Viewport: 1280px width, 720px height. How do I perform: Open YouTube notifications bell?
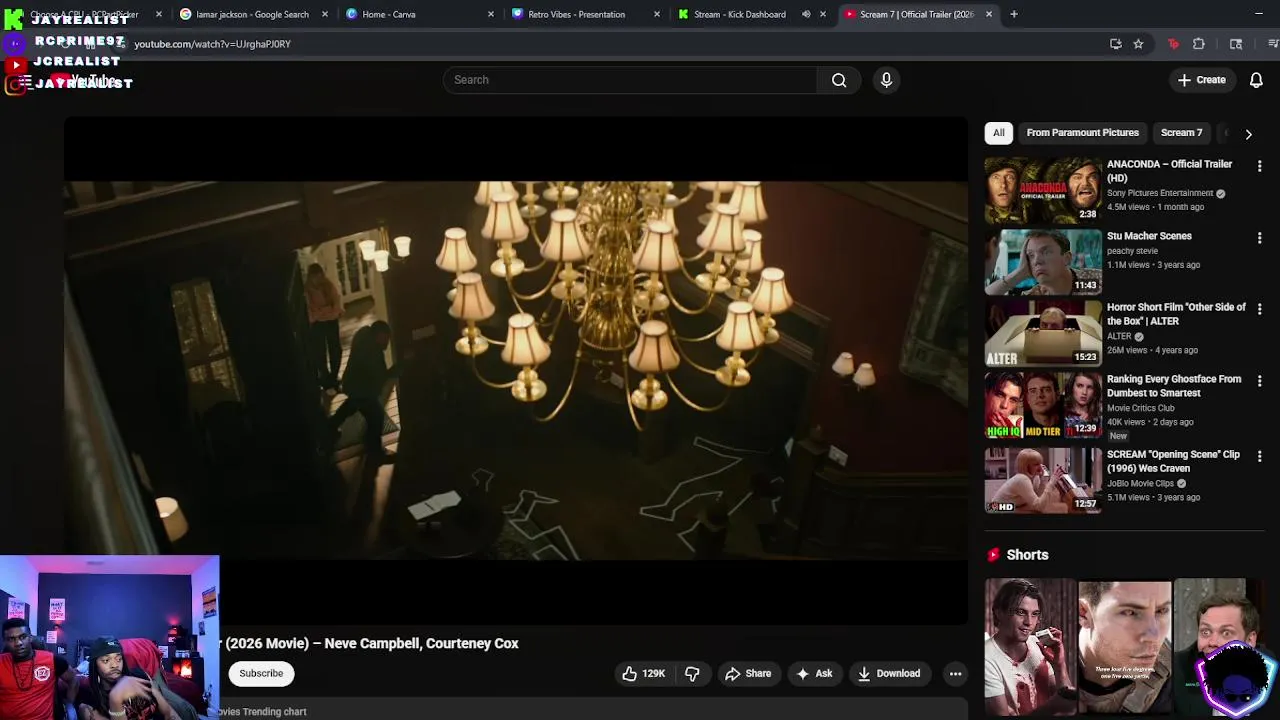click(1256, 80)
